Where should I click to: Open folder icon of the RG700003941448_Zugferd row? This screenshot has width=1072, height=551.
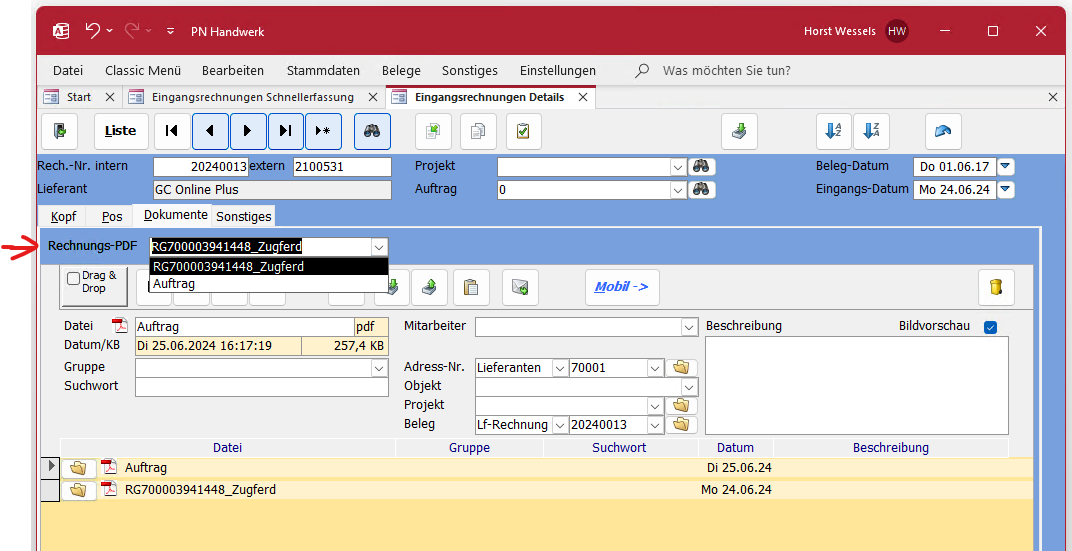[79, 490]
